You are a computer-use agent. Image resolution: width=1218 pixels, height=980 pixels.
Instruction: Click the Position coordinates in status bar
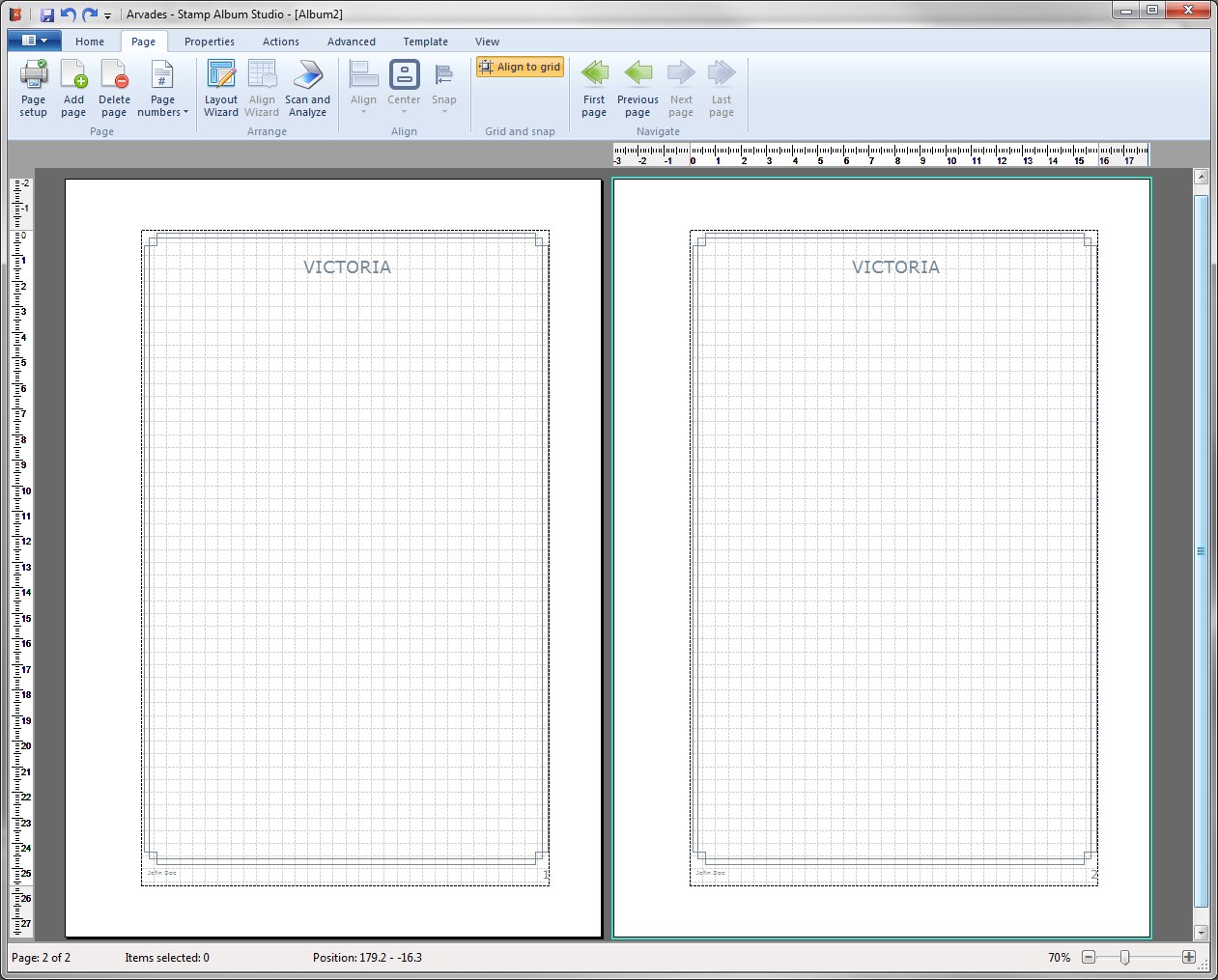click(x=367, y=958)
